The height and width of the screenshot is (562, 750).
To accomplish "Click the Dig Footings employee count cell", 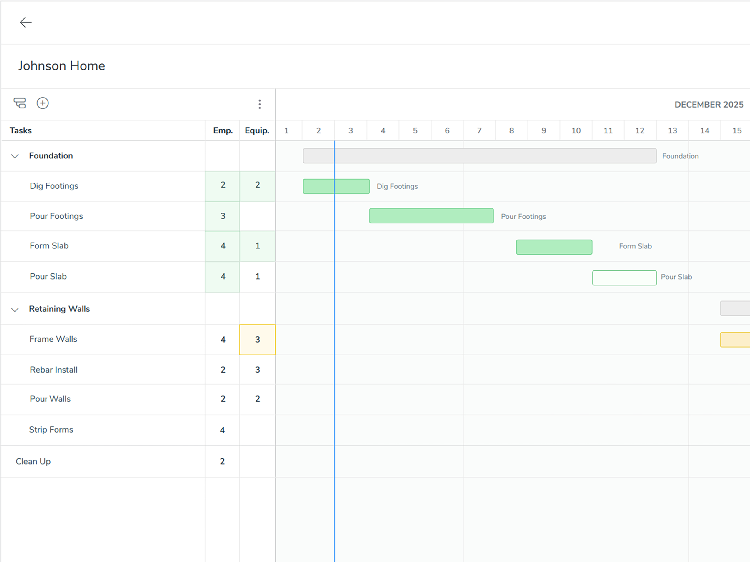I will (x=222, y=186).
